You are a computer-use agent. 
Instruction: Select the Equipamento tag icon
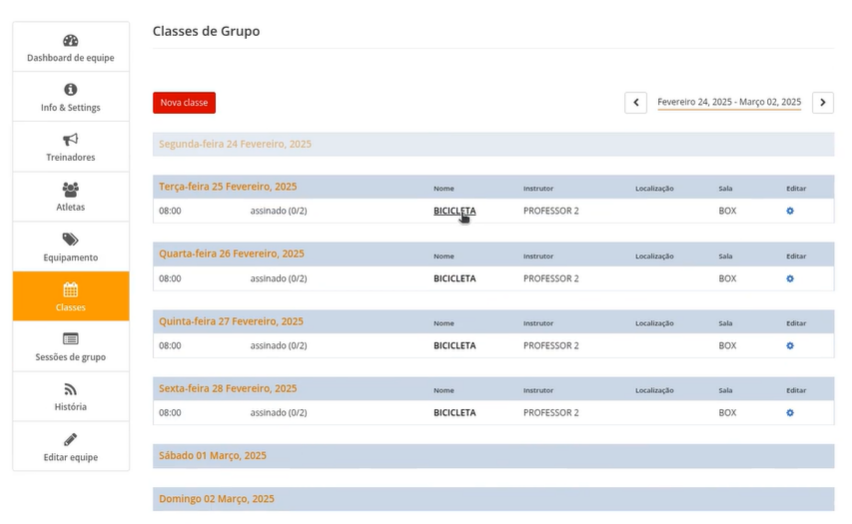70,240
